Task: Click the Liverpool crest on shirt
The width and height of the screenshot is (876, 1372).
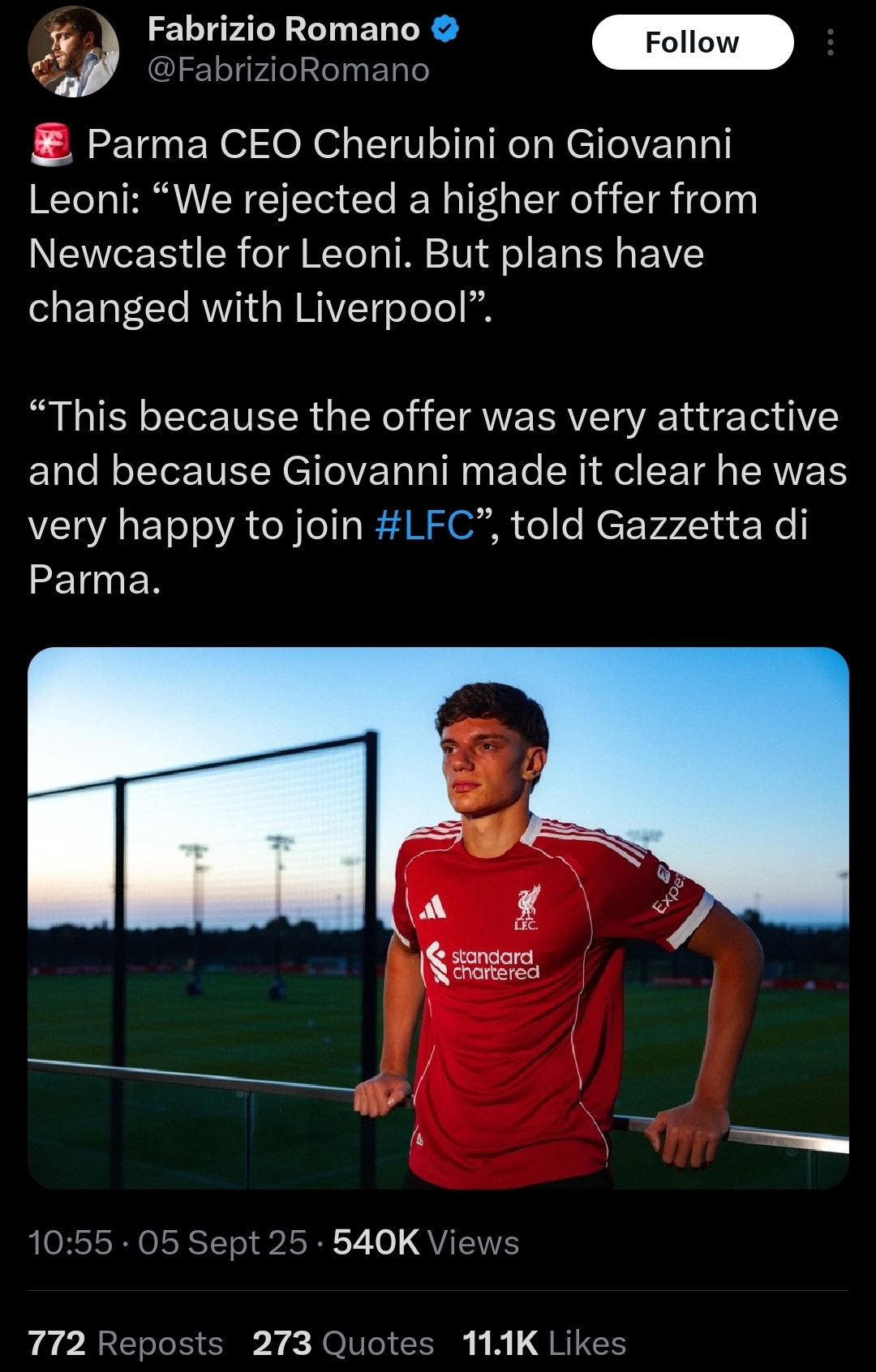Action: (529, 907)
